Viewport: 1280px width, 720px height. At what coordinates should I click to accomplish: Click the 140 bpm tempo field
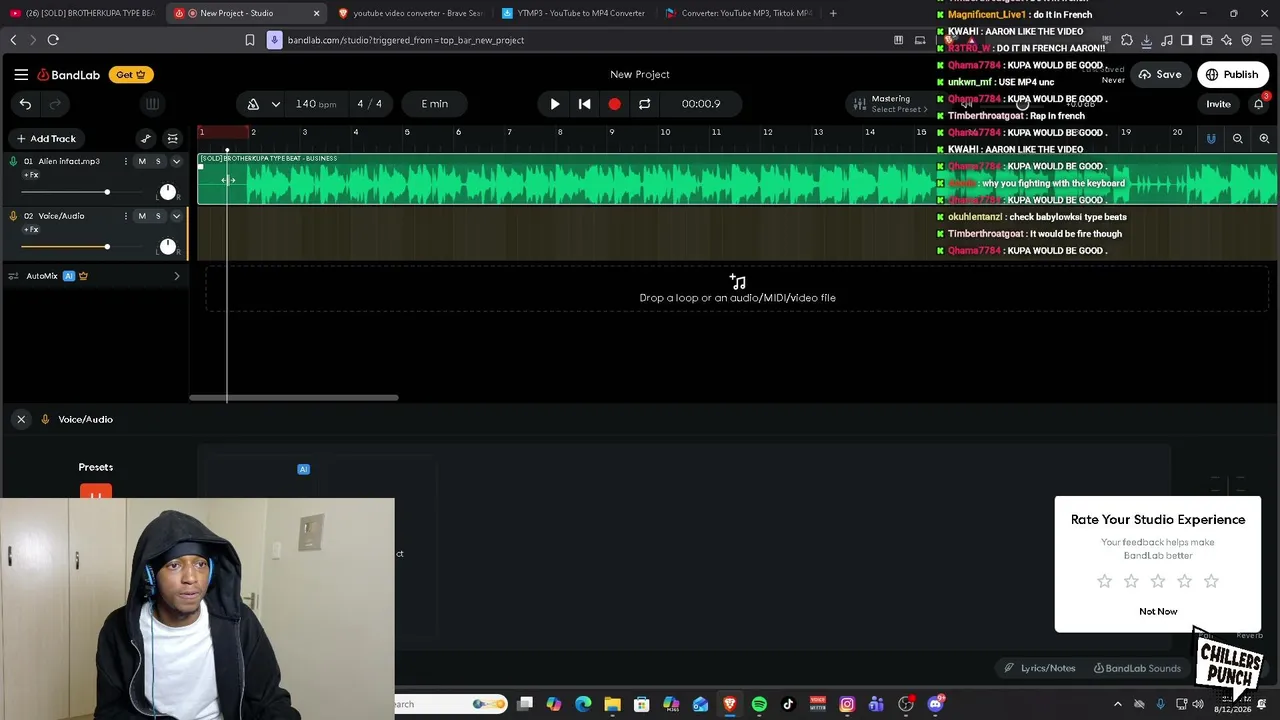click(315, 104)
